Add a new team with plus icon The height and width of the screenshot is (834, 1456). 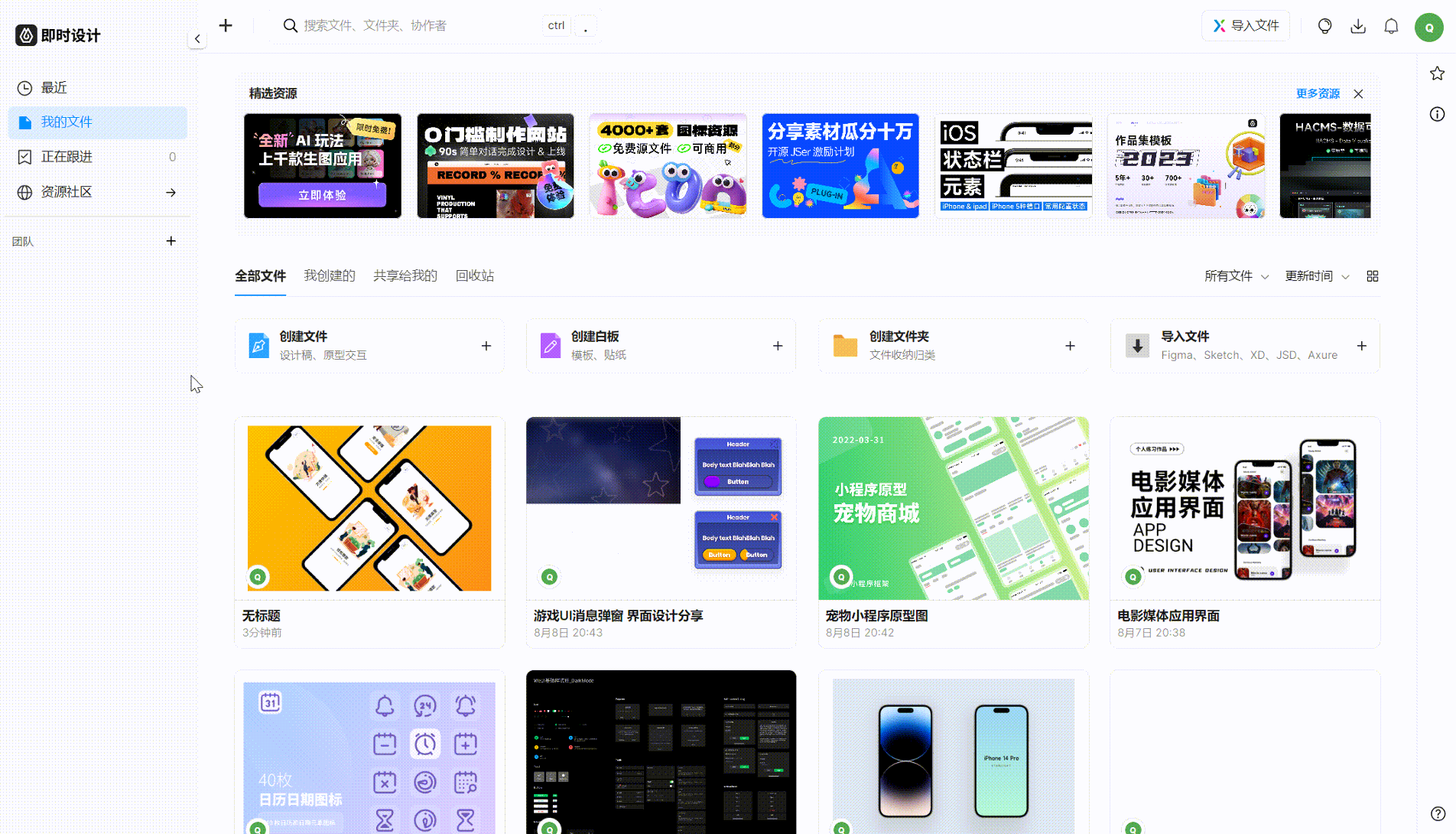[x=171, y=241]
